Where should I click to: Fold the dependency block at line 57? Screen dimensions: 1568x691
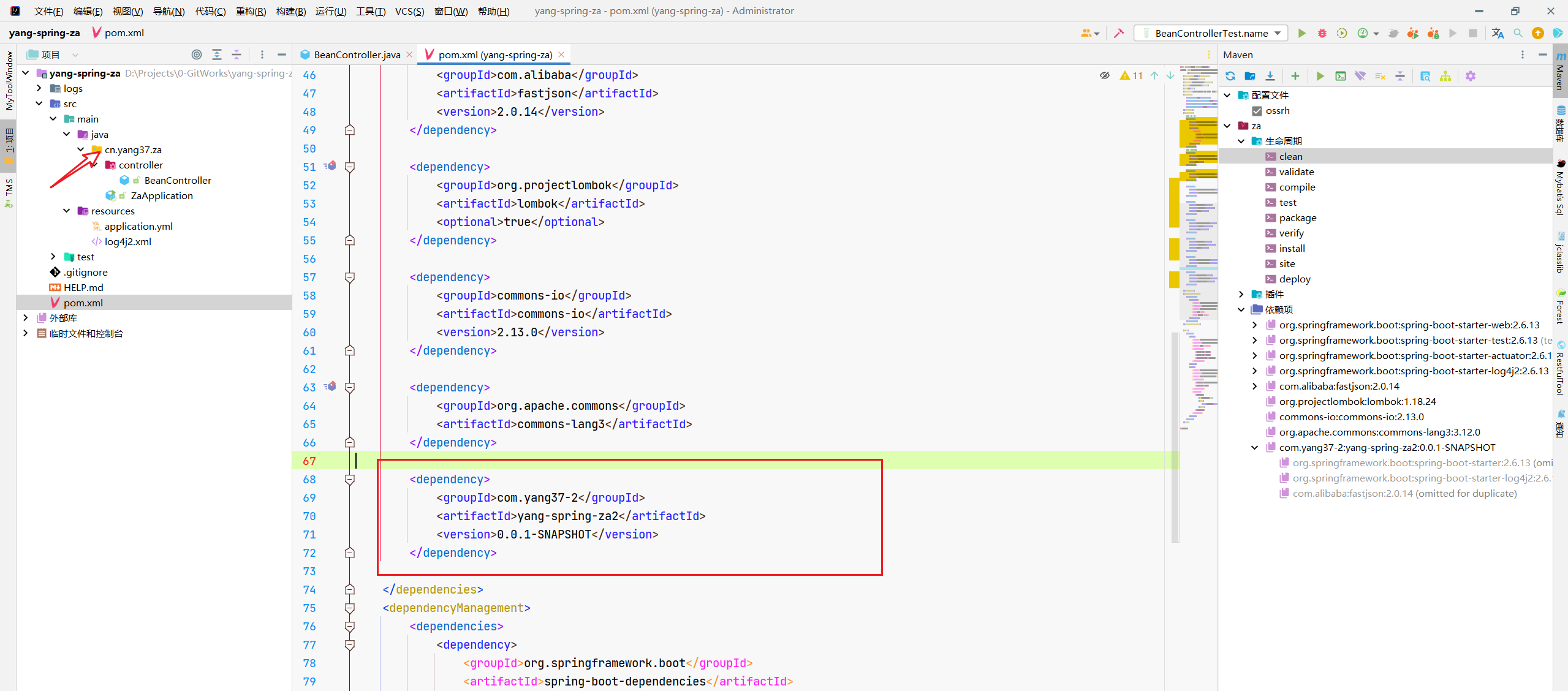click(x=350, y=278)
